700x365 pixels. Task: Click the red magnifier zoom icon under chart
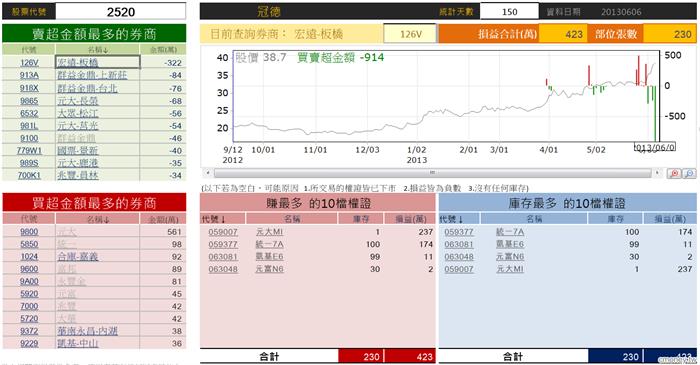674,173
